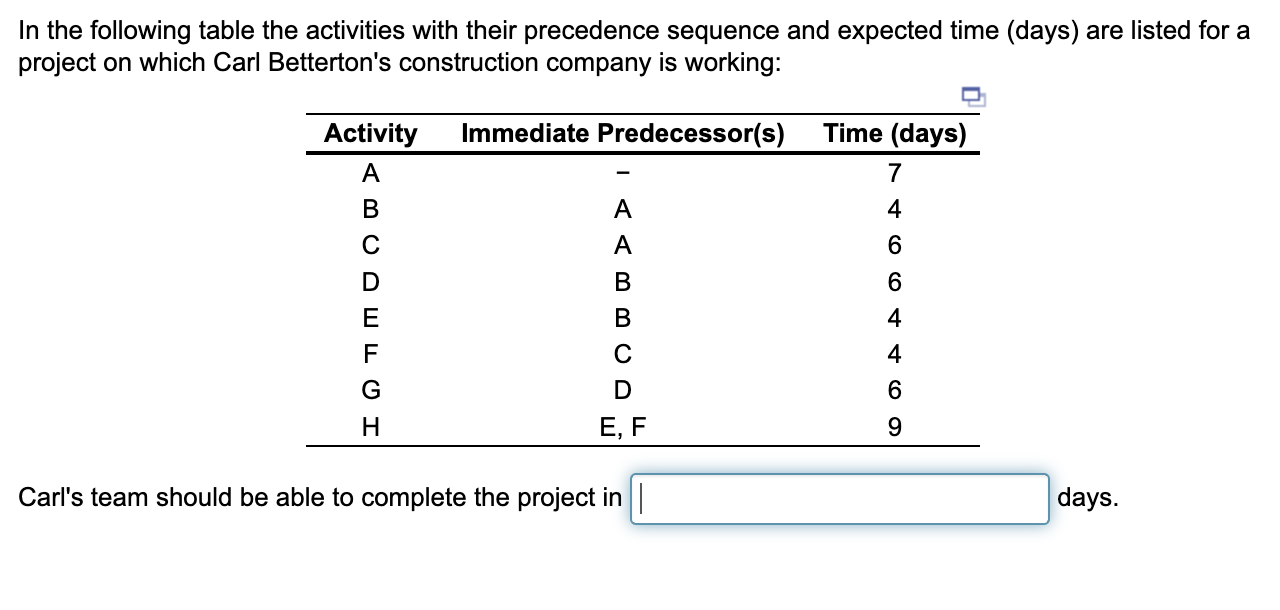1280x610 pixels.
Task: Select the dash in activity A's predecessor cell
Action: (x=625, y=171)
